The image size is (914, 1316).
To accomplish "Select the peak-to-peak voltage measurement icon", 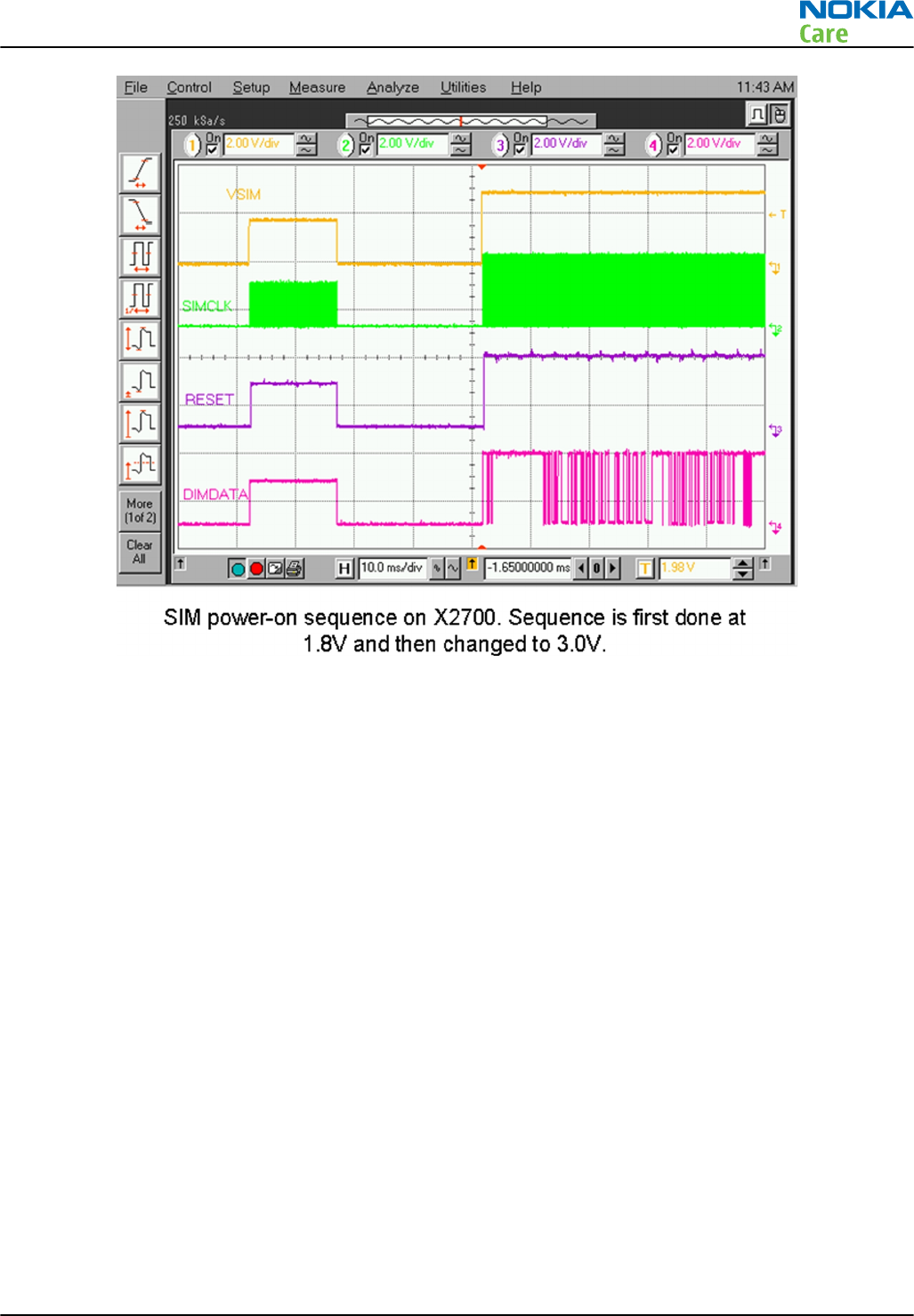I will (140, 339).
